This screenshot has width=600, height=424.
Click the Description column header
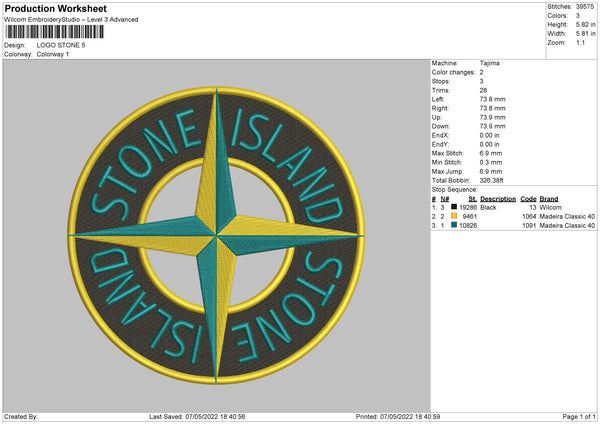point(498,199)
